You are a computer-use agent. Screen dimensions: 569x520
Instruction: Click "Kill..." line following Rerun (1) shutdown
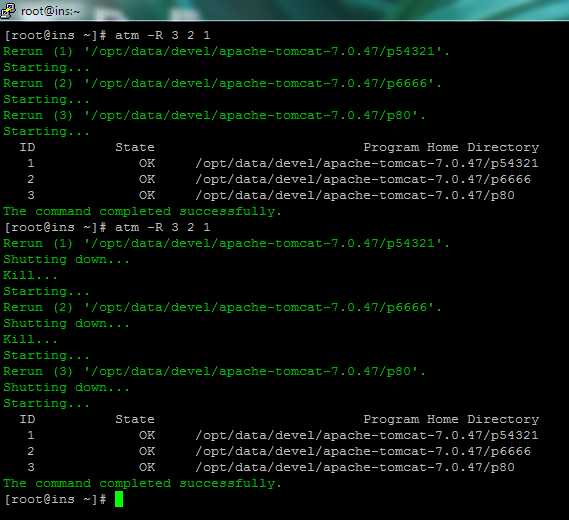tap(30, 275)
